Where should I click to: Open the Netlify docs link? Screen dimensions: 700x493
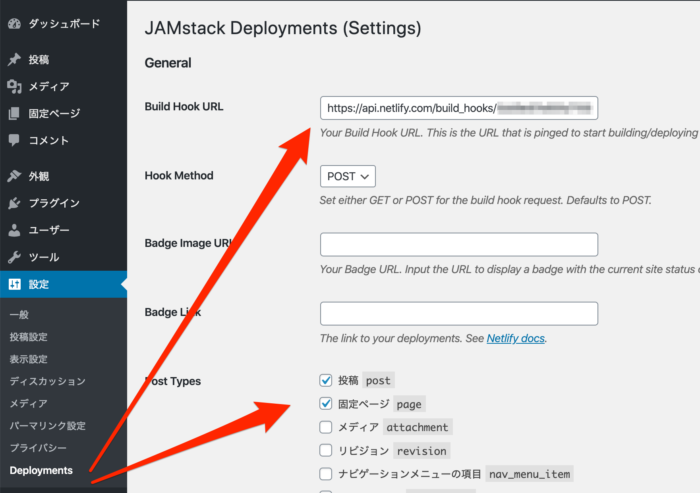(x=515, y=339)
